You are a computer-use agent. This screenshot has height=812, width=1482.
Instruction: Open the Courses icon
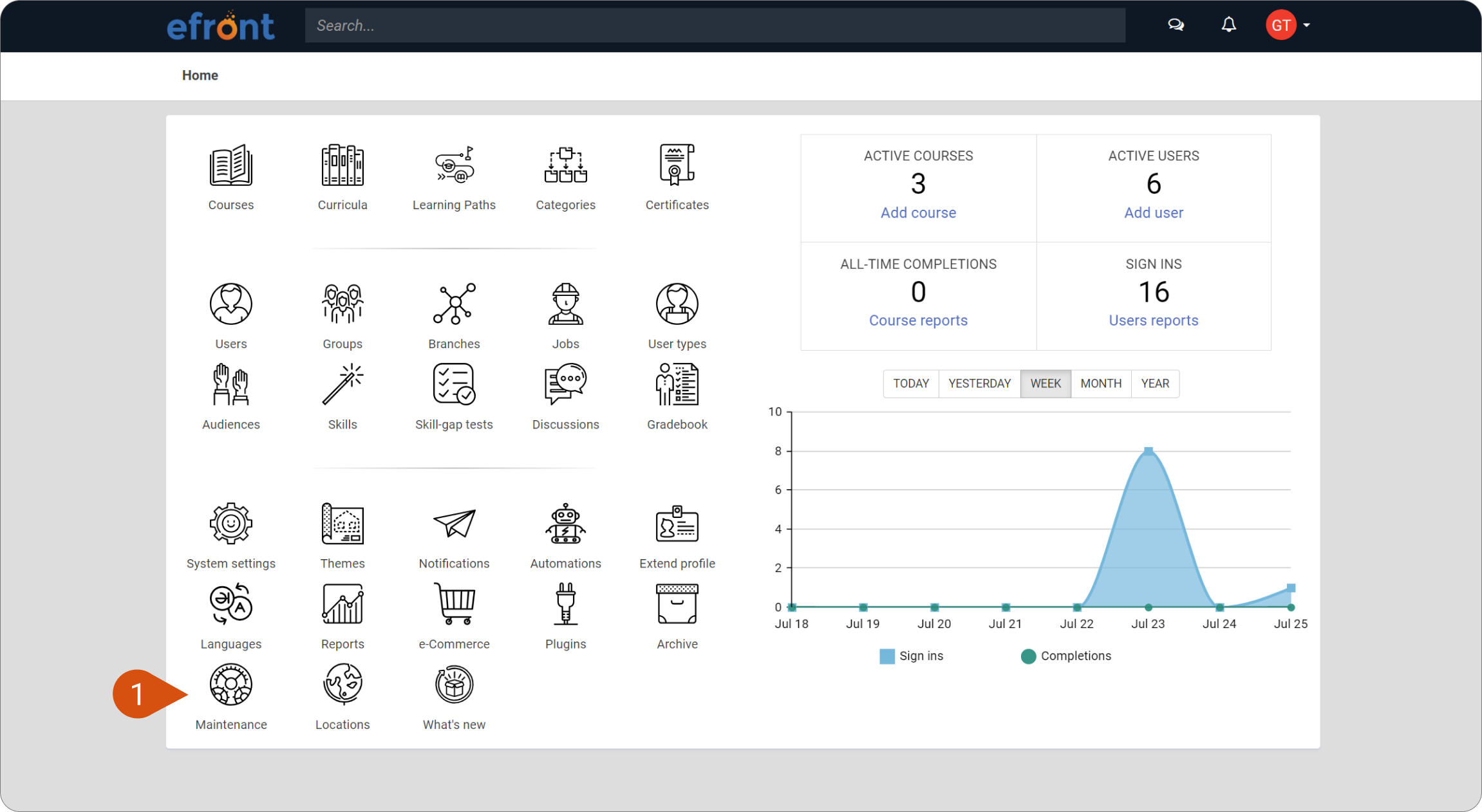pos(230,165)
